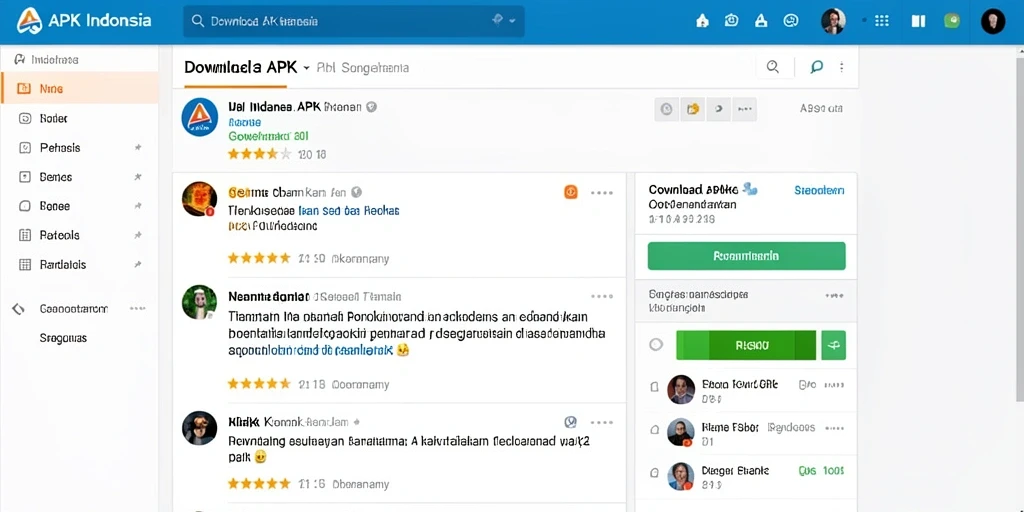Viewport: 1024px width, 512px height.
Task: Open the Bonee sidebar item
Action: click(79, 206)
